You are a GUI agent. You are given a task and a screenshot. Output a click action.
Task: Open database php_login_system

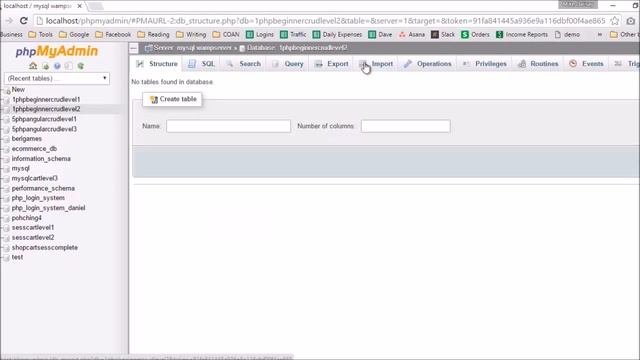point(38,198)
